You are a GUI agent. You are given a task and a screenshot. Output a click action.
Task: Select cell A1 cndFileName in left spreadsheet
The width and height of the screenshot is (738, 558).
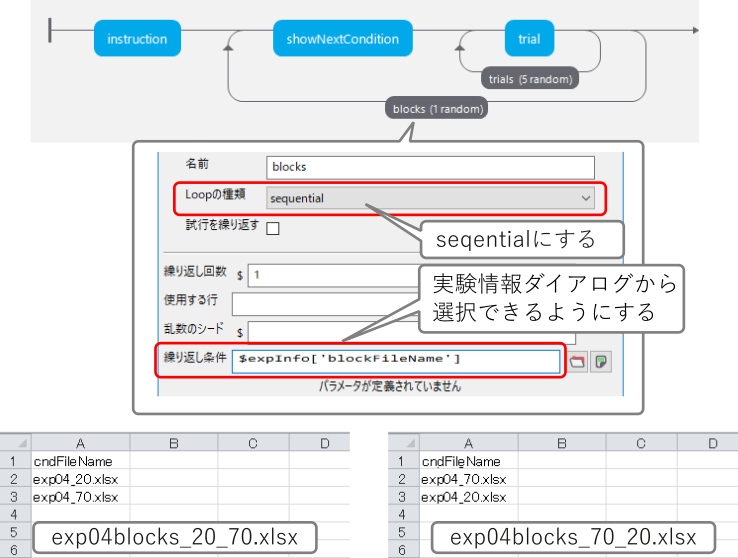click(x=80, y=461)
